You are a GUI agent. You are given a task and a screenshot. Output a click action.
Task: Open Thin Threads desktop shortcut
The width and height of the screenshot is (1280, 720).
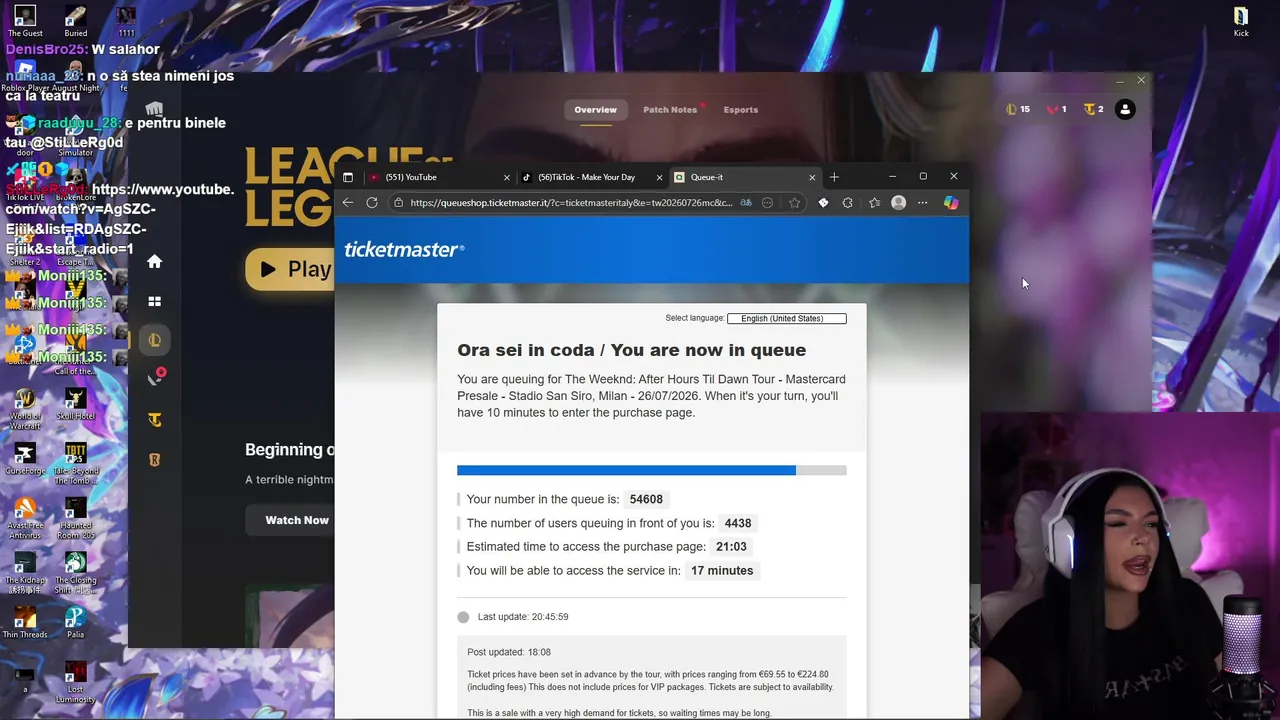pos(25,623)
